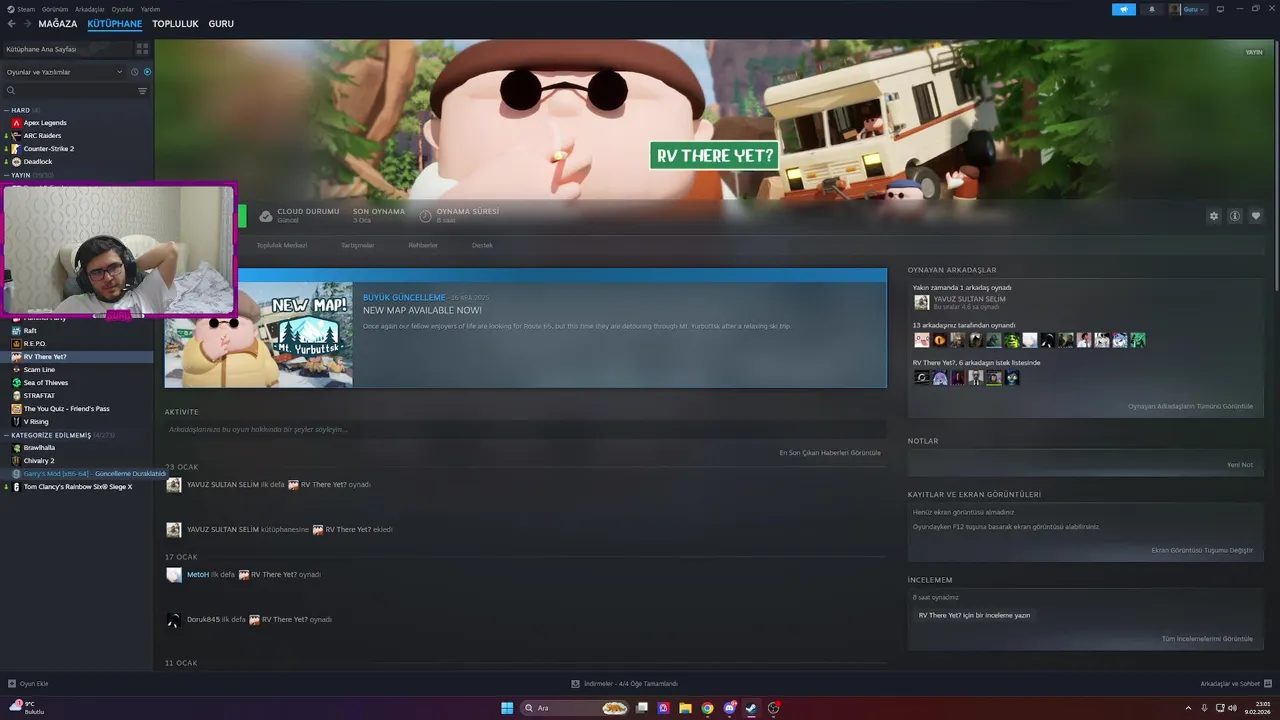Click Yeni Not button

[x=1240, y=465]
